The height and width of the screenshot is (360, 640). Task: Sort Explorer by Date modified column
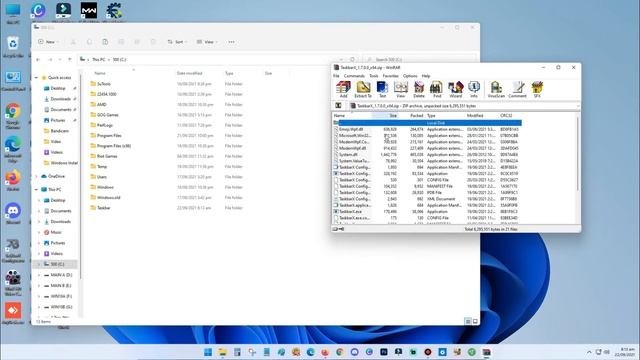[x=189, y=73]
